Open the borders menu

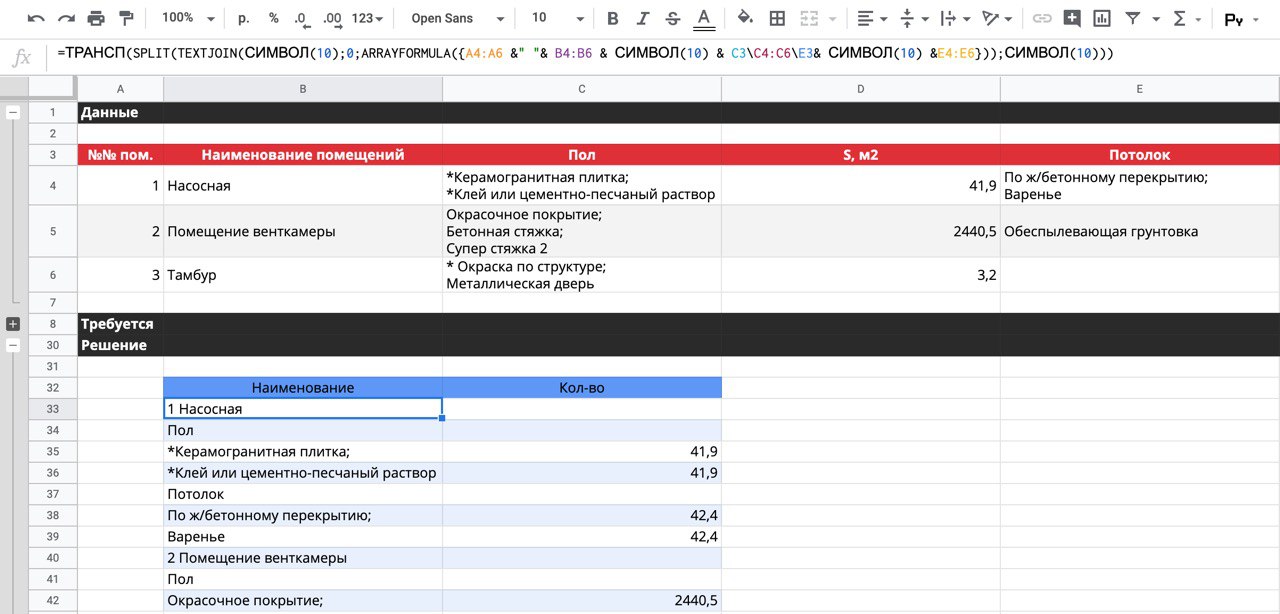pos(777,18)
